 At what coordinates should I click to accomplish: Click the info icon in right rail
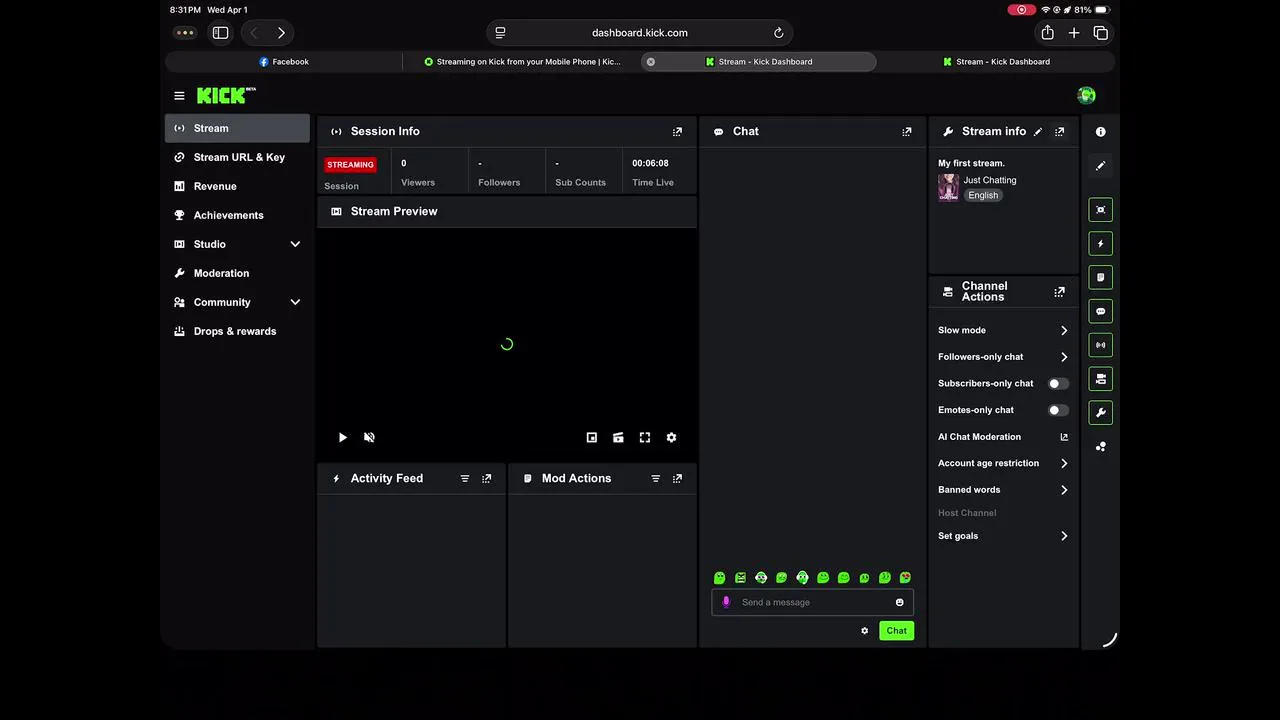[x=1101, y=132]
